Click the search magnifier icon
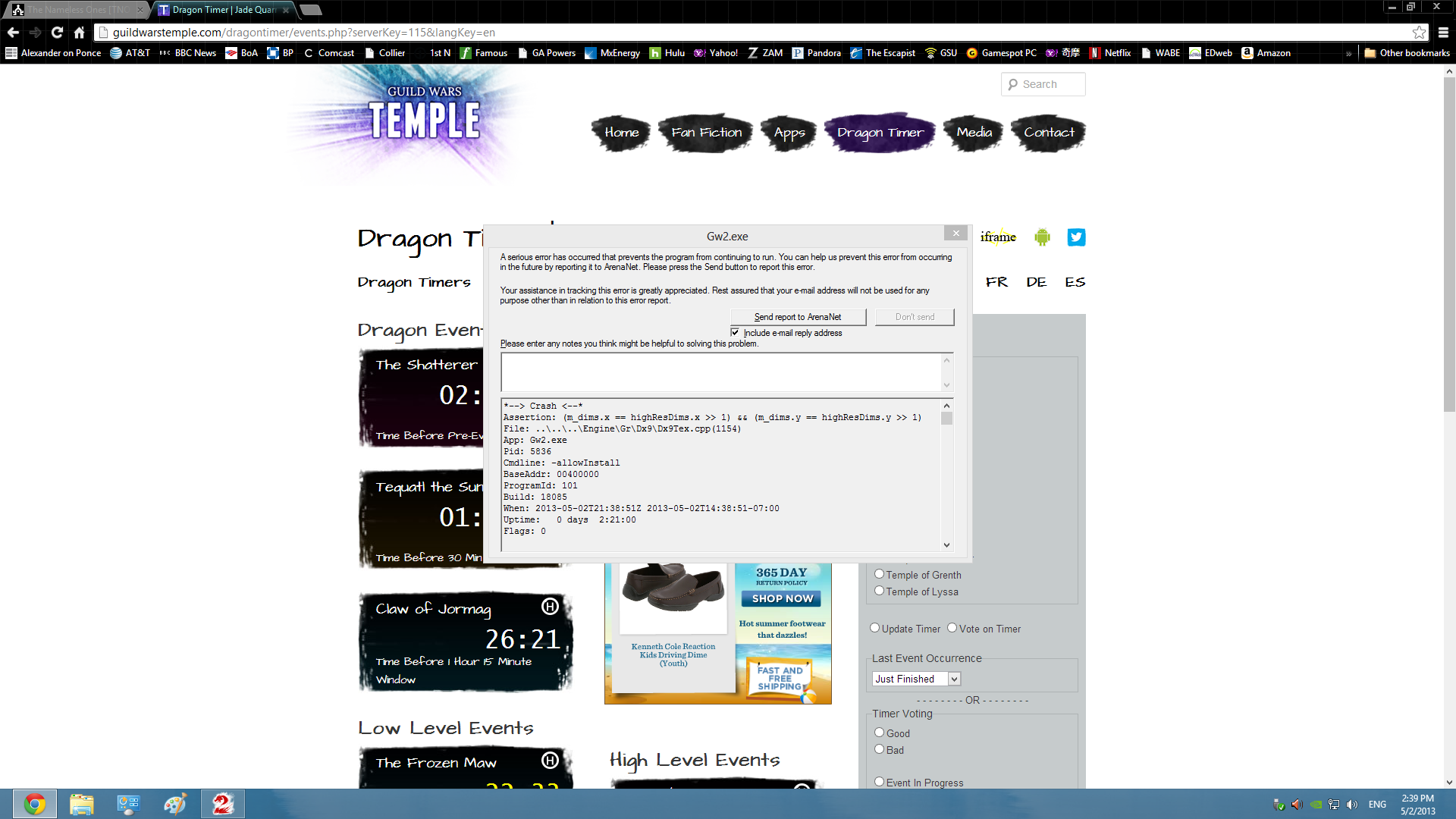Viewport: 1456px width, 819px height. coord(1013,84)
